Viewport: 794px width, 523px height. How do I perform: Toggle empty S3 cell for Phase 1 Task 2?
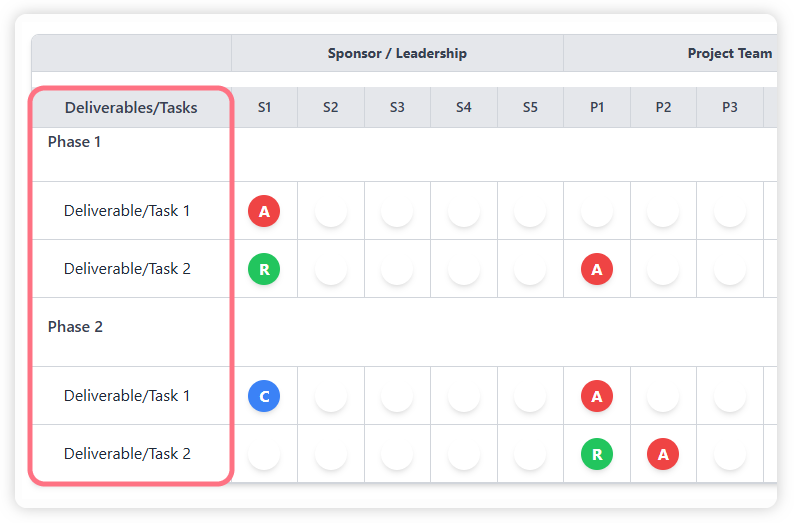[397, 269]
